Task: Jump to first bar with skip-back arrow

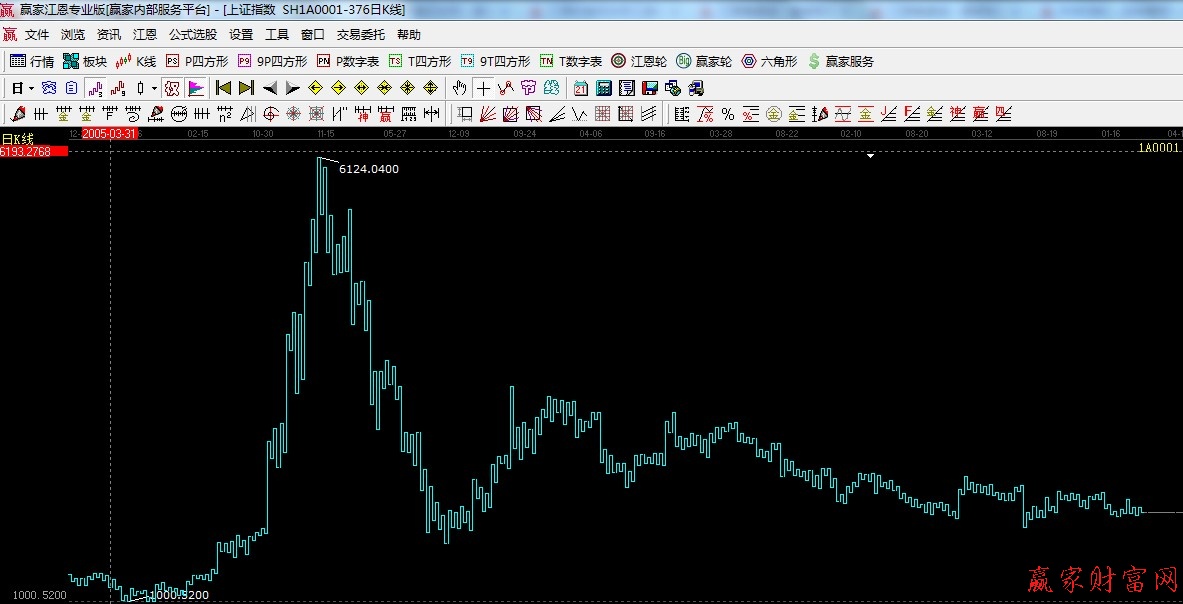Action: 223,88
